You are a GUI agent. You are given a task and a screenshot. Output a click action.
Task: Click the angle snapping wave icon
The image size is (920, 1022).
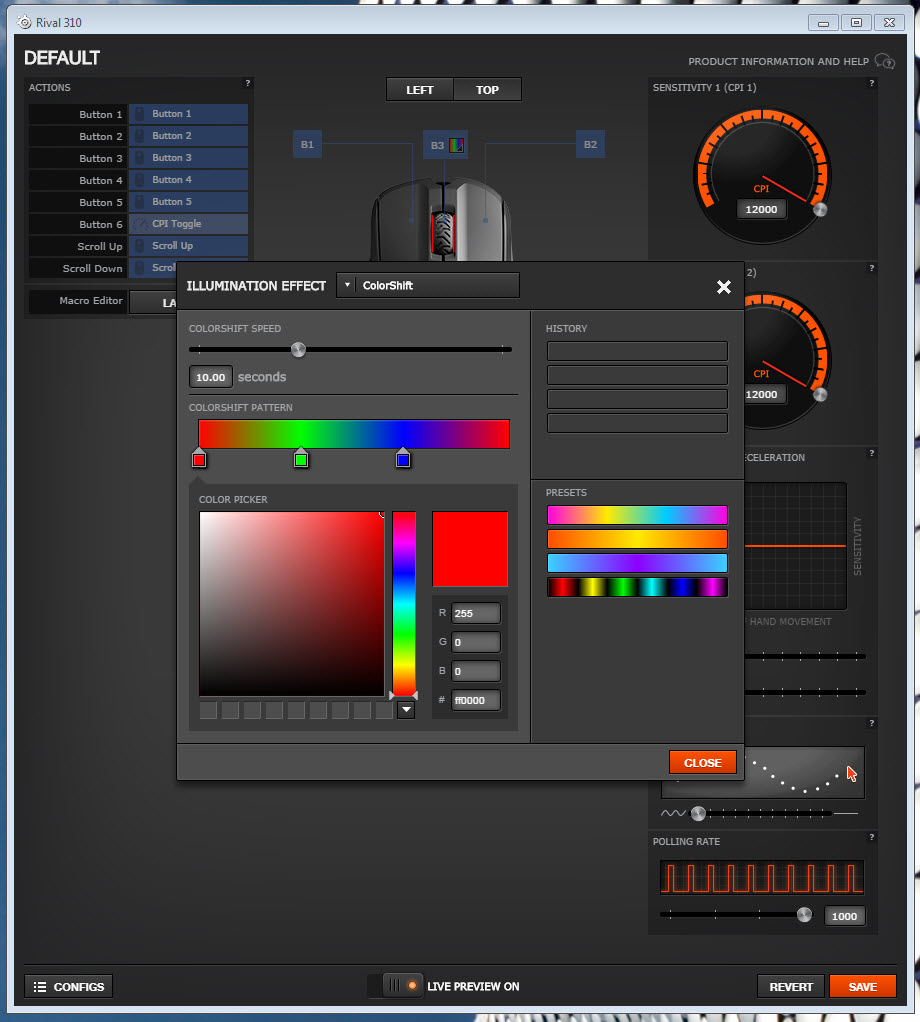click(x=673, y=813)
